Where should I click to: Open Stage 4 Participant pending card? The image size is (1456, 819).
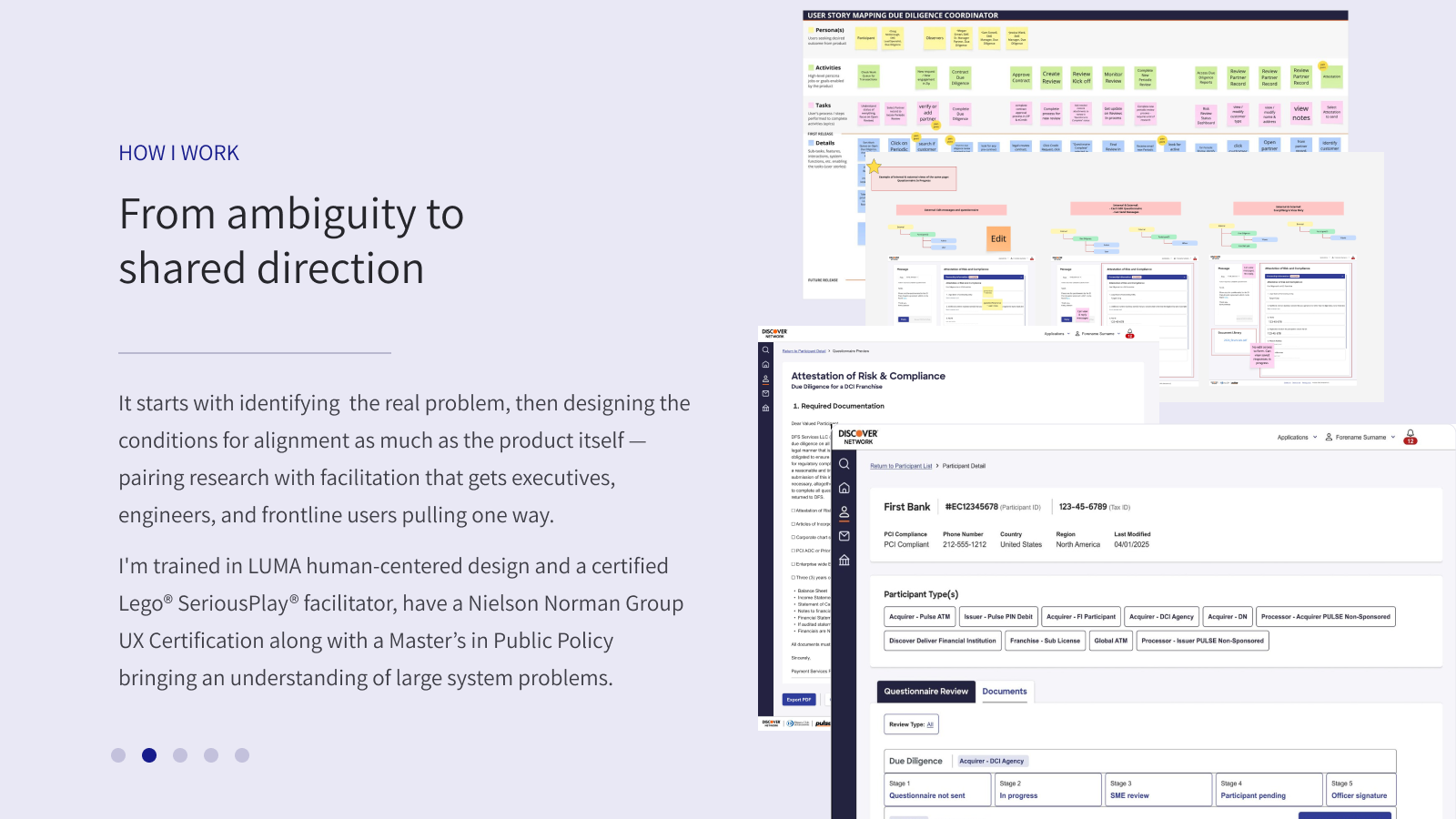[x=1269, y=790]
